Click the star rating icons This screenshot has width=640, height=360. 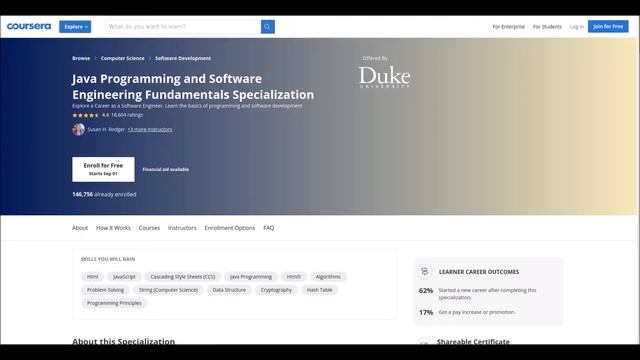pos(85,115)
